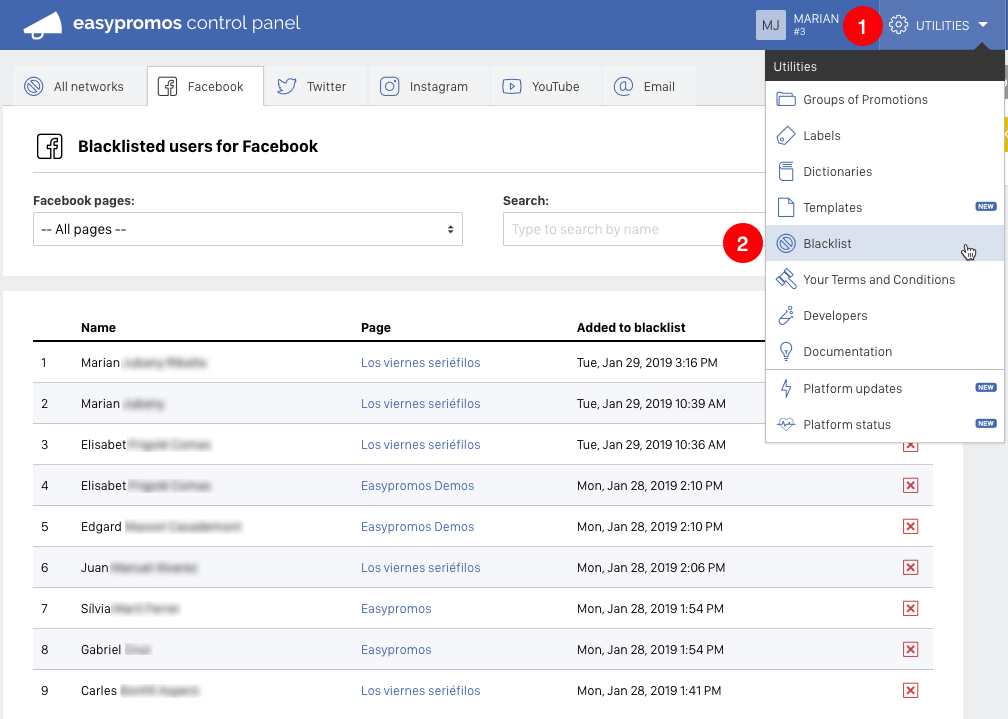This screenshot has width=1008, height=719.
Task: Remove Juan in row 6 from blacklist
Action: pyautogui.click(x=910, y=568)
